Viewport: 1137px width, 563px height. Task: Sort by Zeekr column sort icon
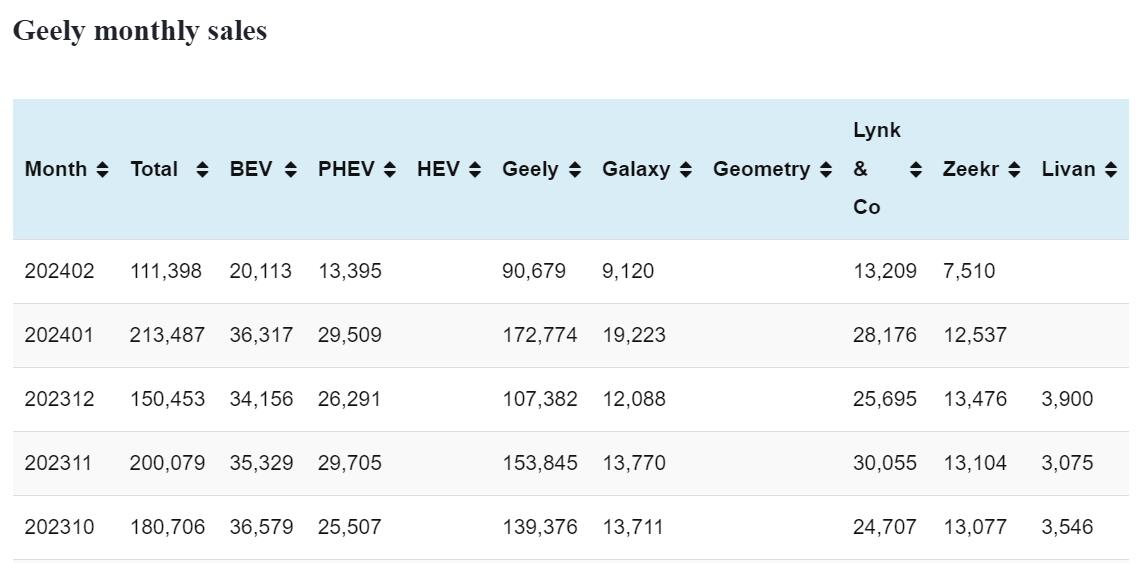click(x=1014, y=170)
